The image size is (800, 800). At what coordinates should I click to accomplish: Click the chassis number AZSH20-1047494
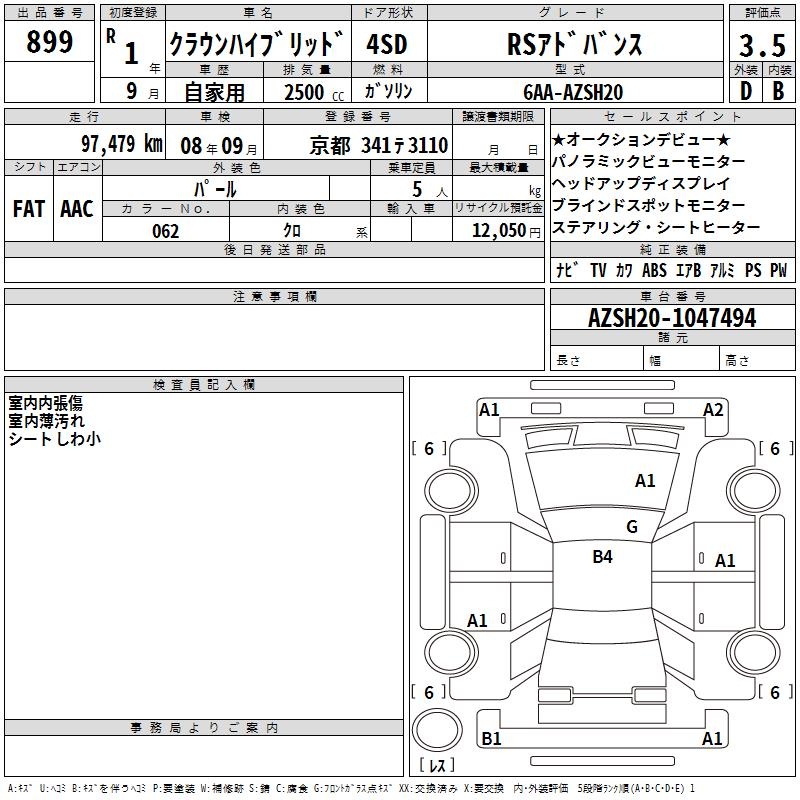[672, 319]
